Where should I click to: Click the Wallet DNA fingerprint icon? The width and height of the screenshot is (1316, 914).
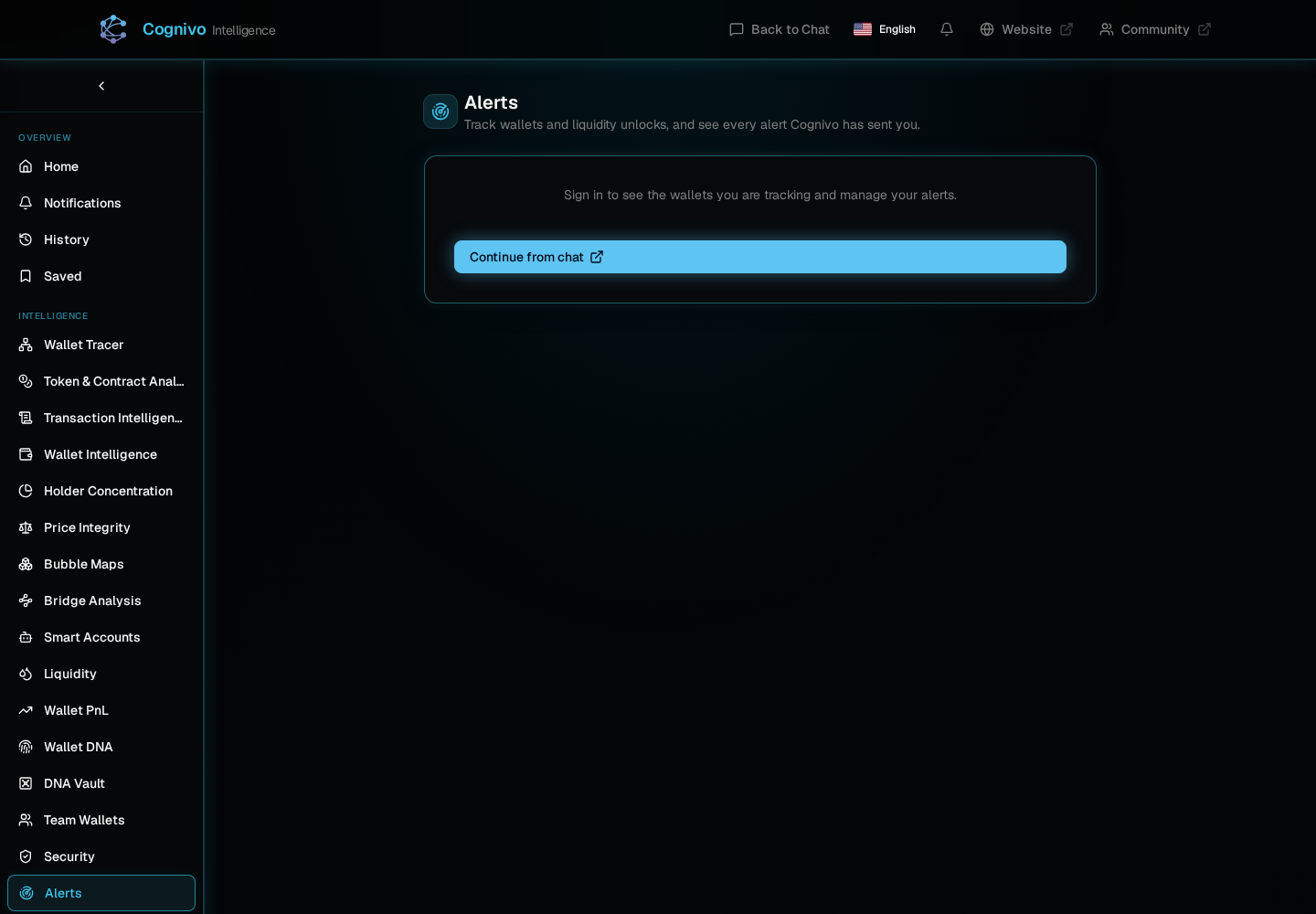point(26,747)
